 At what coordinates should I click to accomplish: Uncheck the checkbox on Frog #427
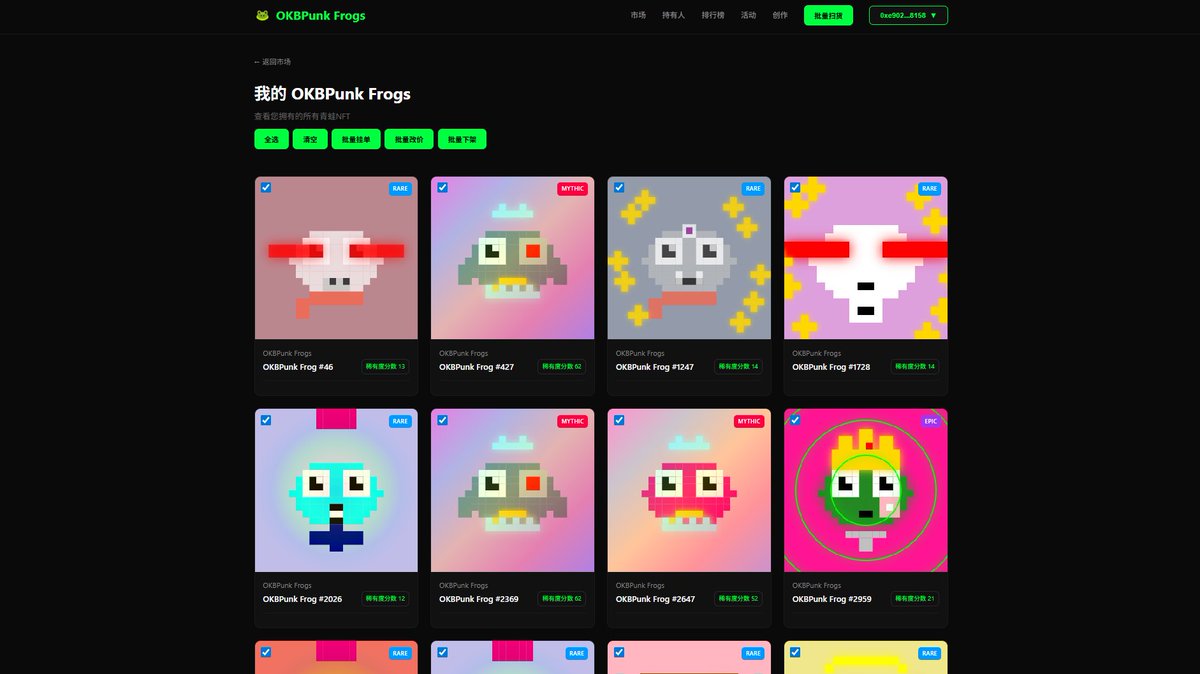coord(442,187)
